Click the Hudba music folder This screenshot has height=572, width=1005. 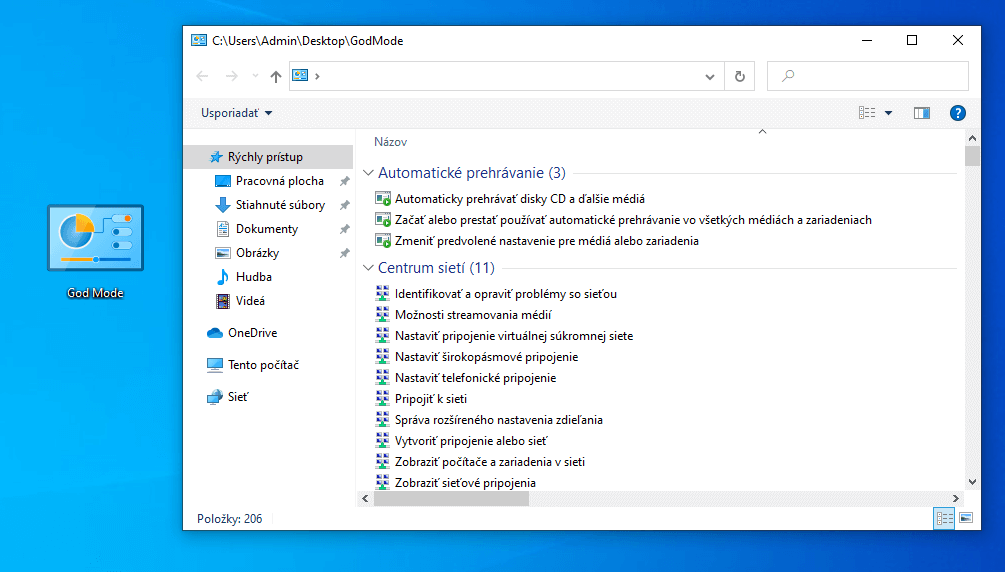pos(253,277)
